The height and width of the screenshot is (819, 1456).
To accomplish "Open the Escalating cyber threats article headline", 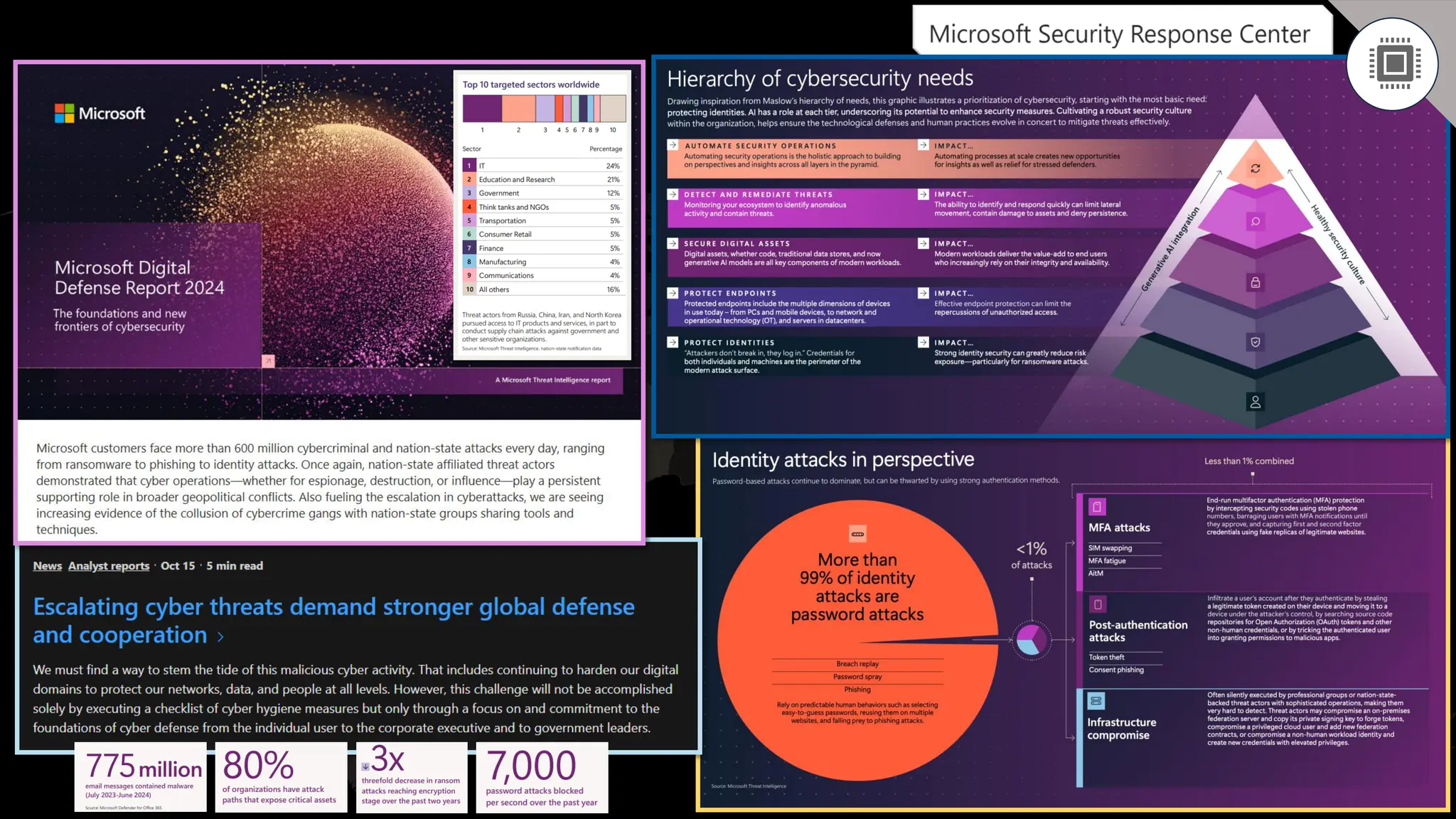I will pos(333,621).
